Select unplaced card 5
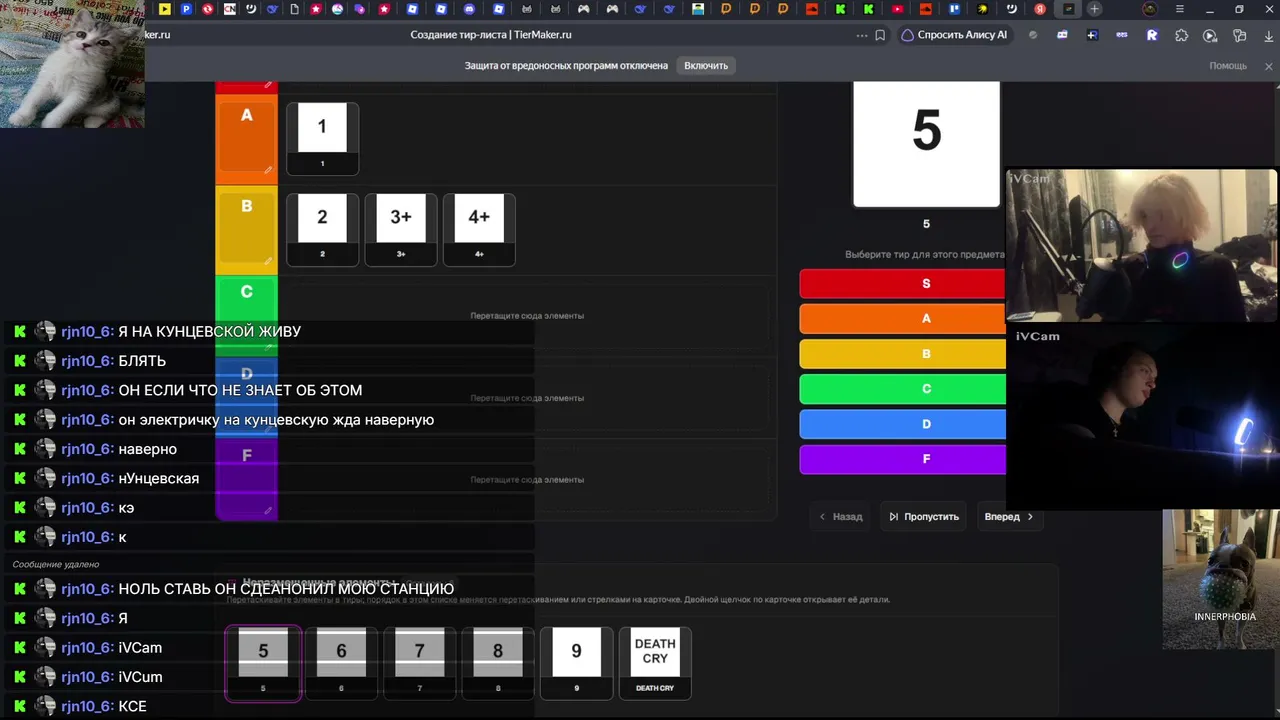 pos(263,663)
